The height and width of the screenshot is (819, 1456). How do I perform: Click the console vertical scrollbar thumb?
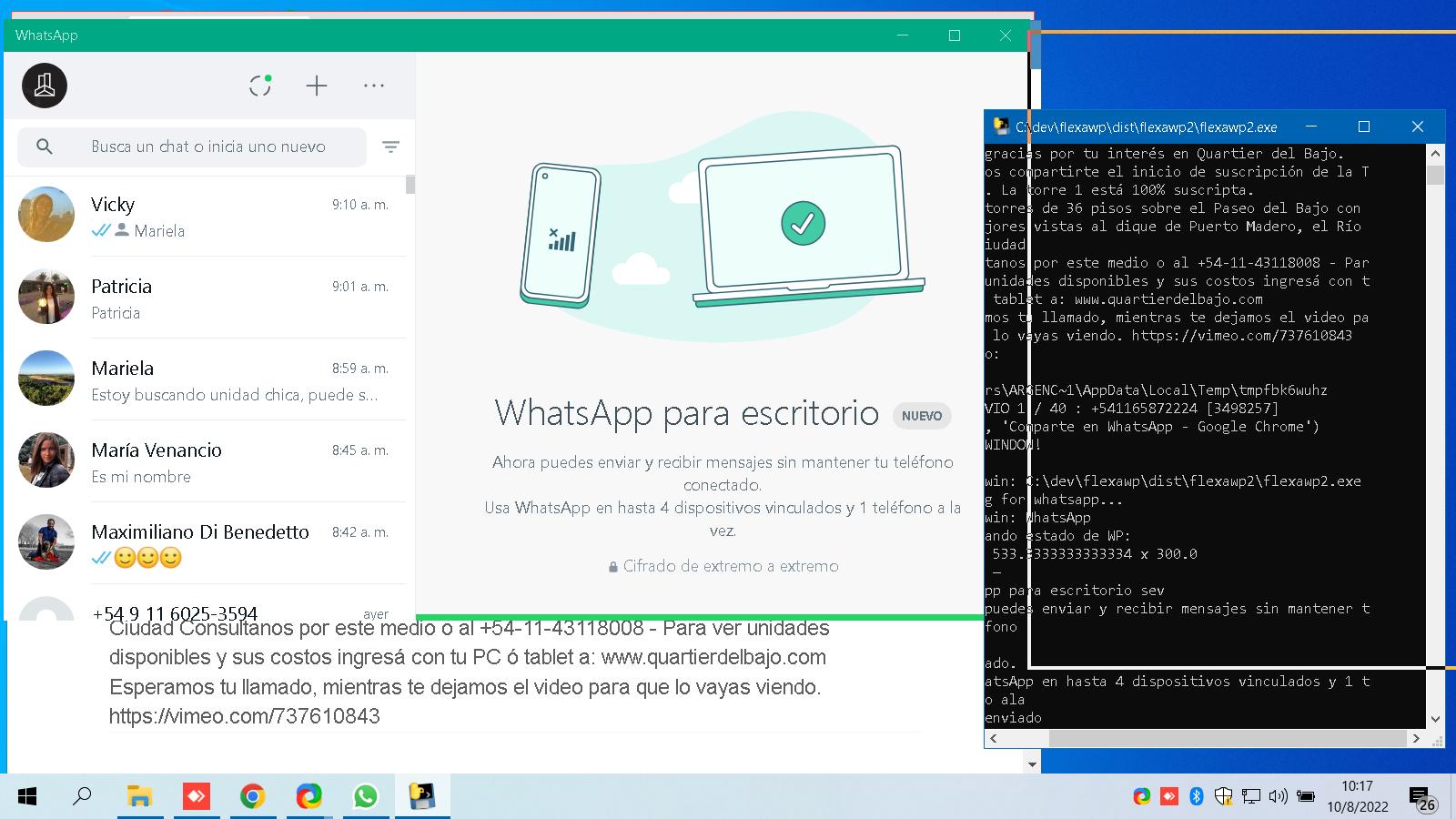(1435, 174)
